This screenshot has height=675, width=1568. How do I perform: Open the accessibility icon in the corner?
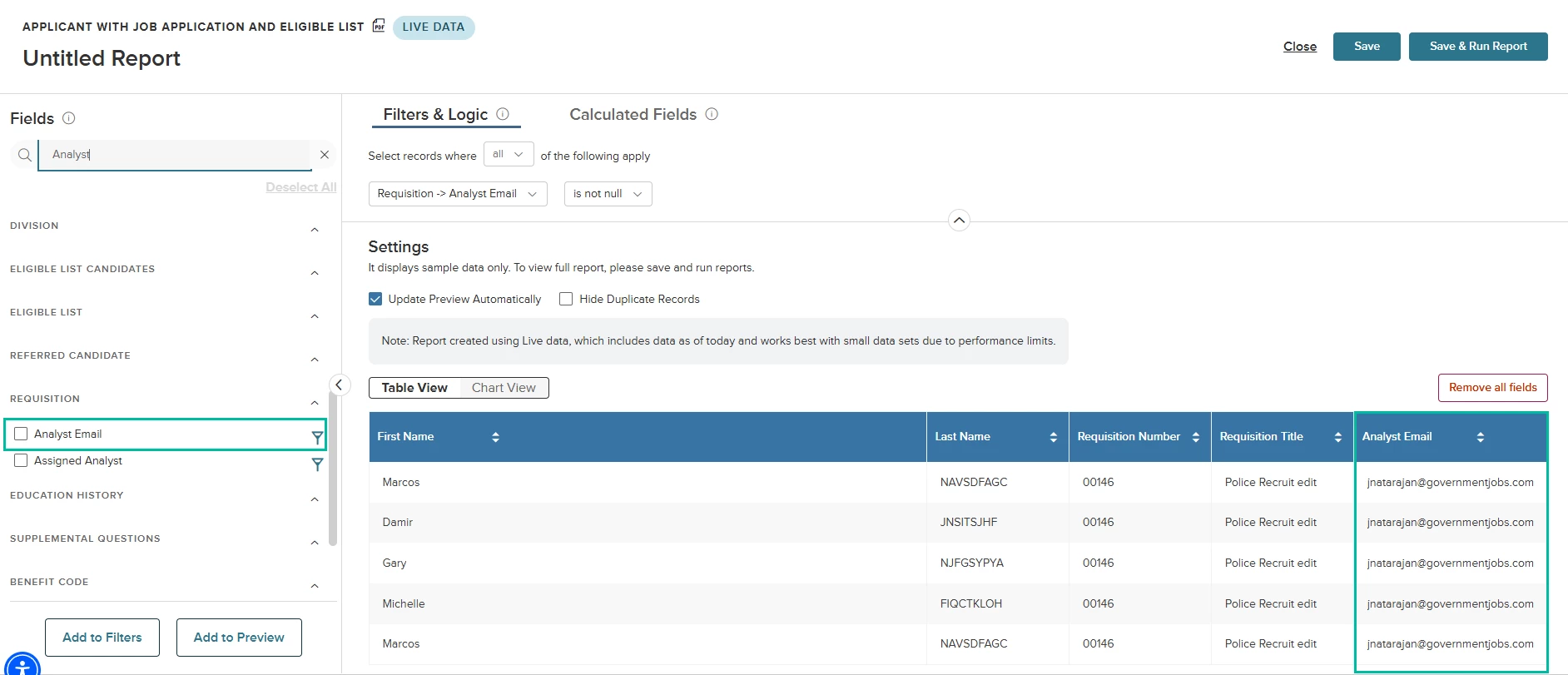(22, 664)
